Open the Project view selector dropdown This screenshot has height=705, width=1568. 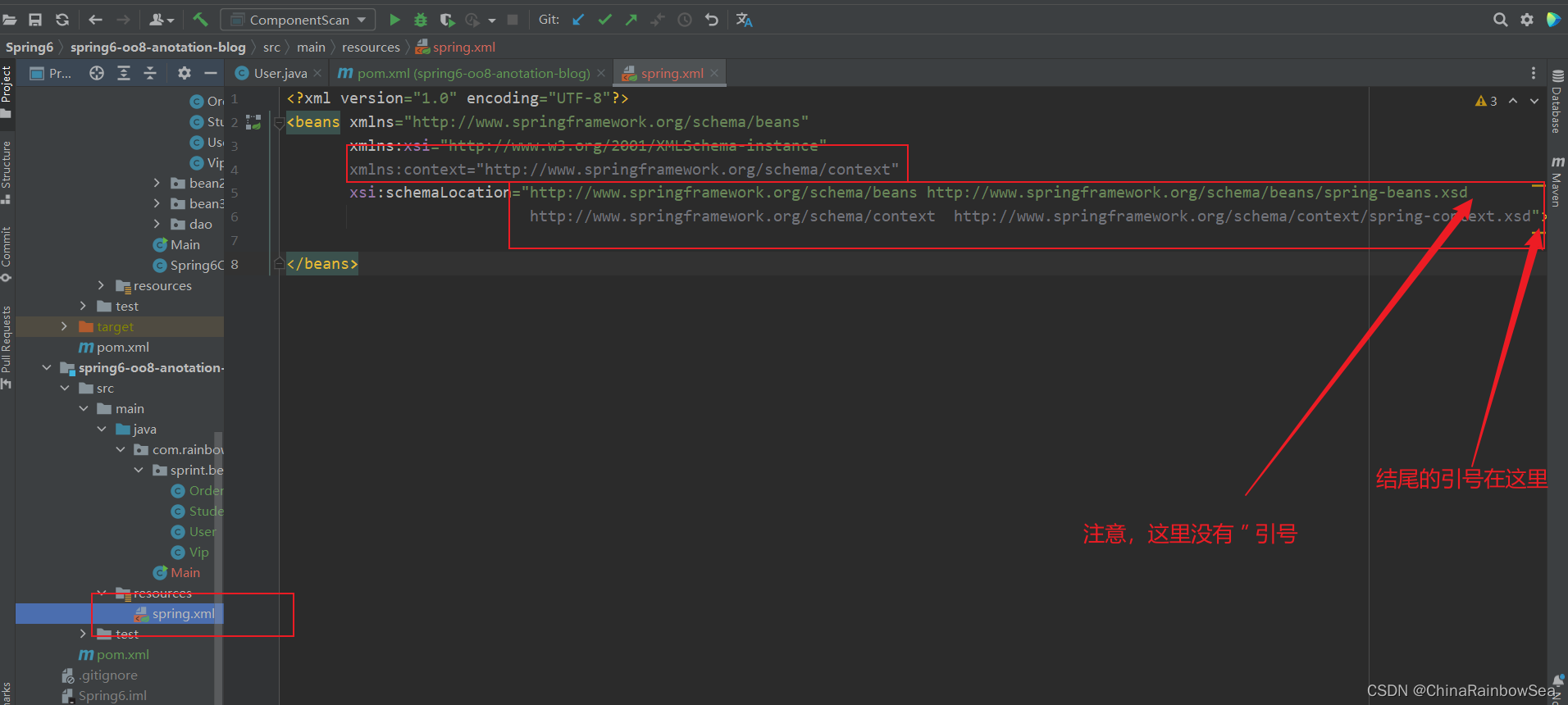[51, 73]
